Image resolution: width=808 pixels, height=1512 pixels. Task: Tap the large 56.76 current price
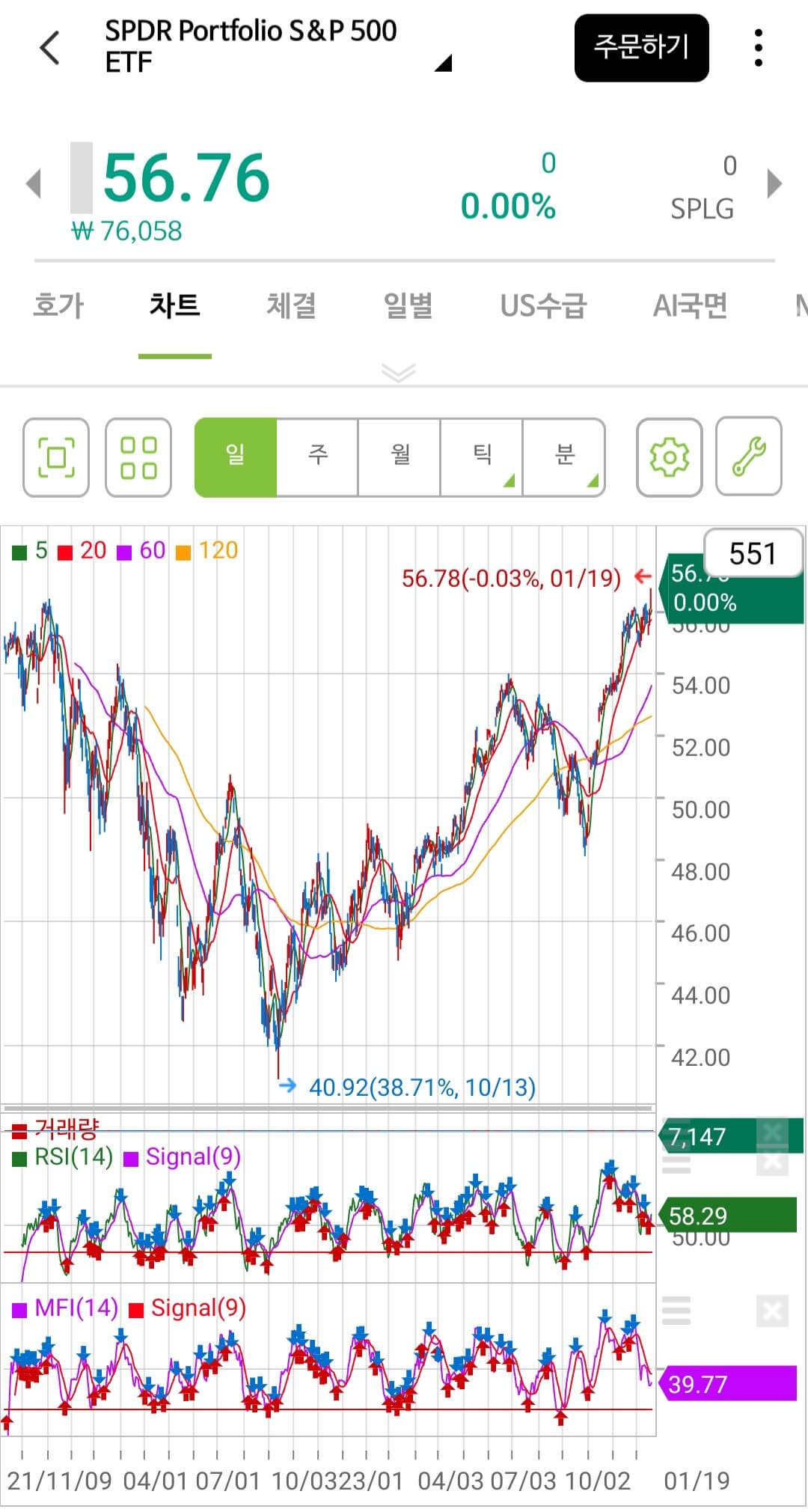pyautogui.click(x=186, y=177)
